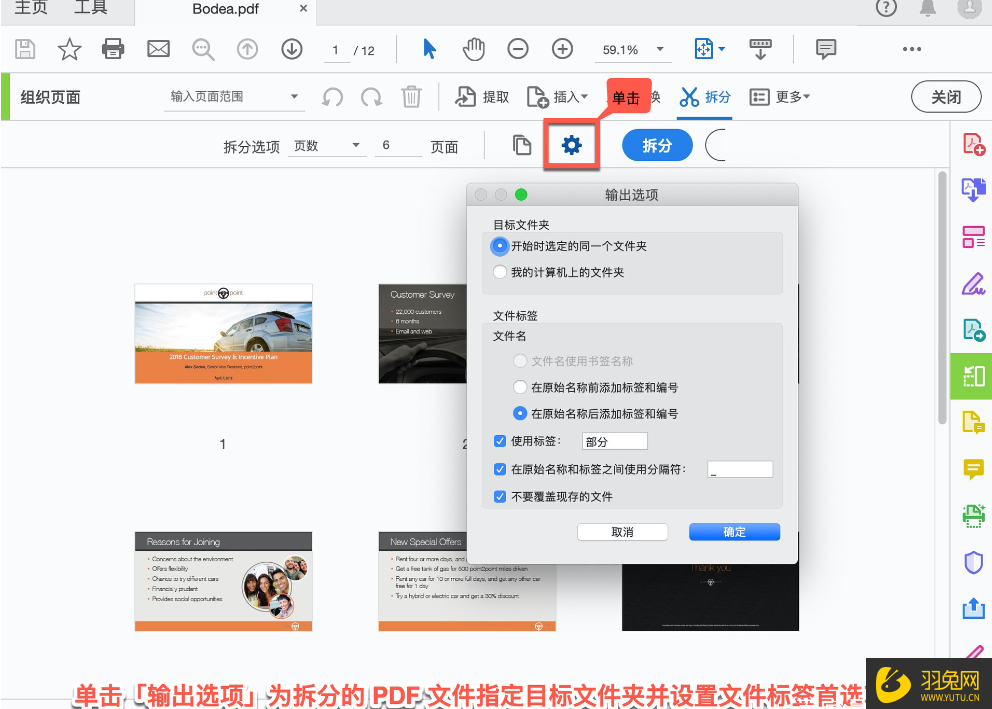Click the selection arrow tool
The width and height of the screenshot is (992, 709).
pyautogui.click(x=431, y=48)
